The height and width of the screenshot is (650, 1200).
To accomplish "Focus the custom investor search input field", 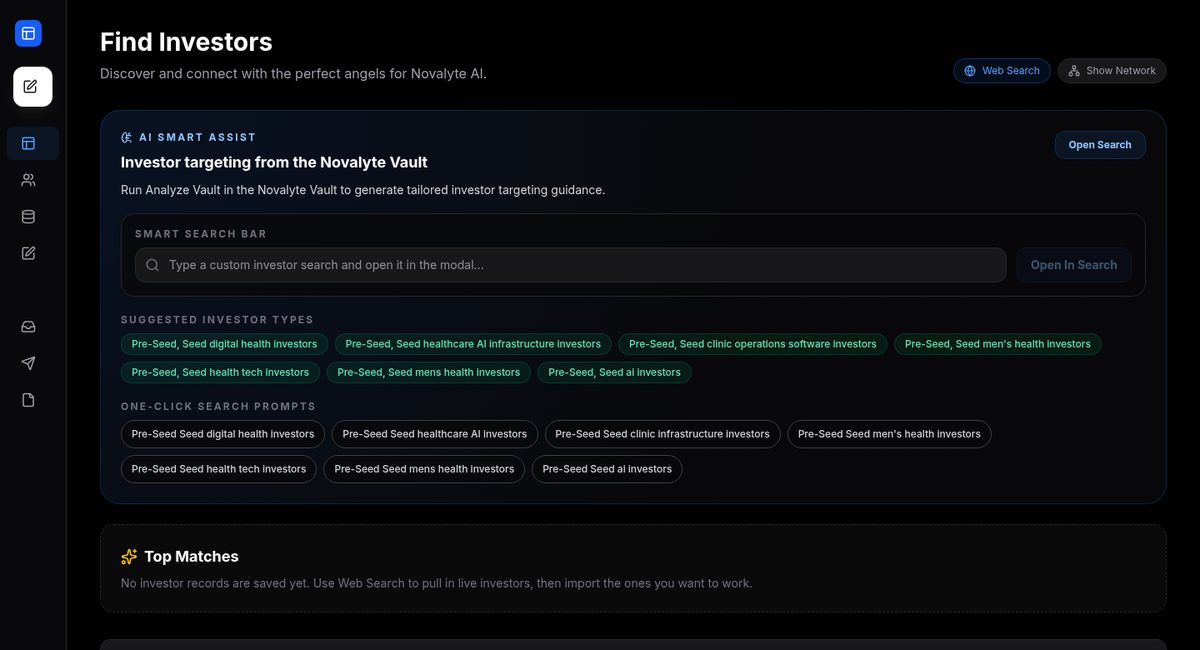I will pyautogui.click(x=571, y=265).
